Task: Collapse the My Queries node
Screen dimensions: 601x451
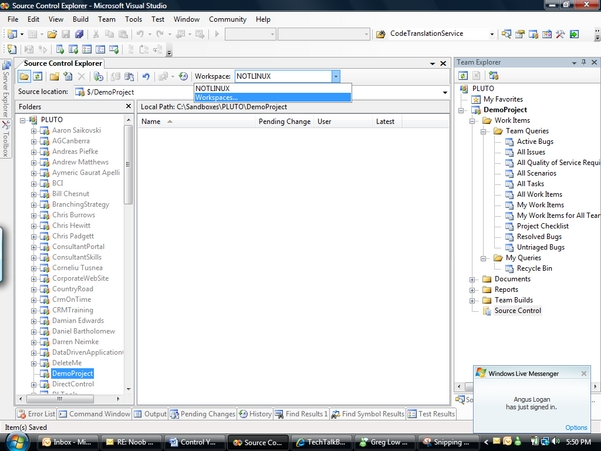Action: click(483, 259)
